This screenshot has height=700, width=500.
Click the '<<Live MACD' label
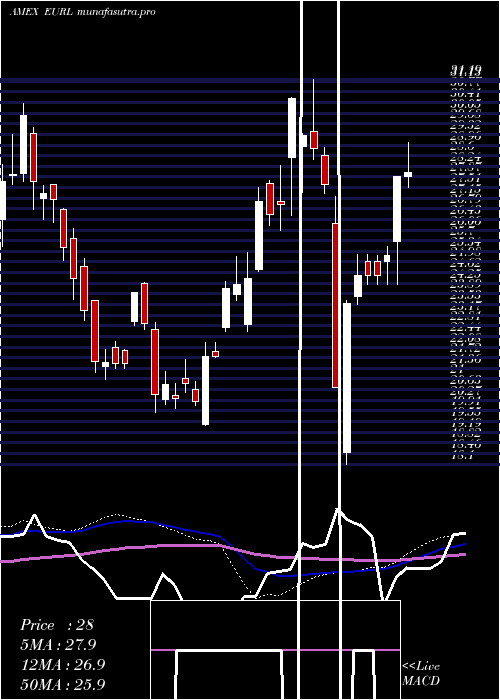(x=421, y=674)
